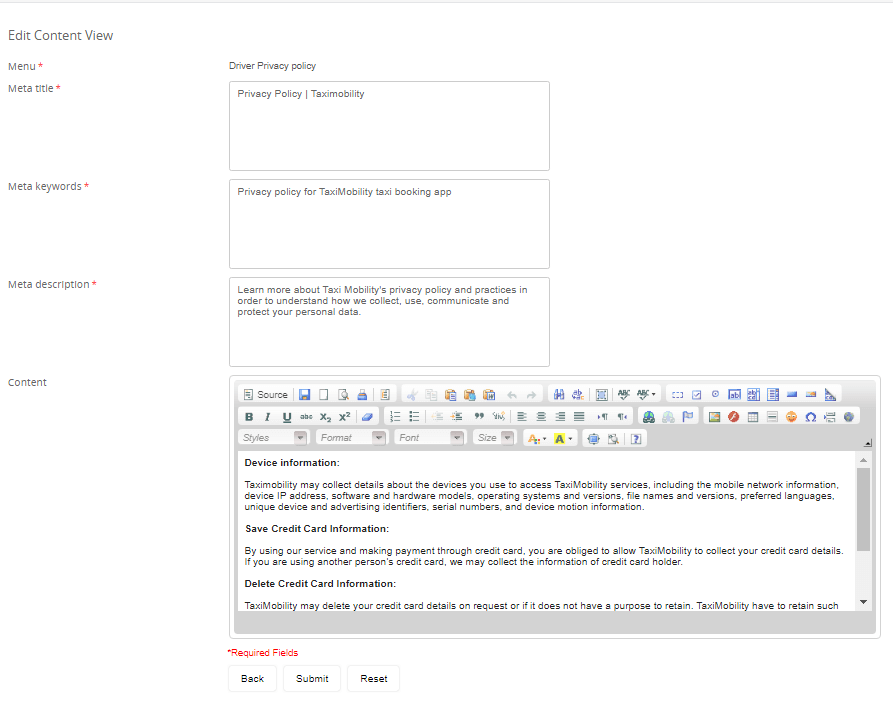Viewport: 893px width, 706px height.
Task: Click the Cut scissors icon
Action: pos(412,395)
